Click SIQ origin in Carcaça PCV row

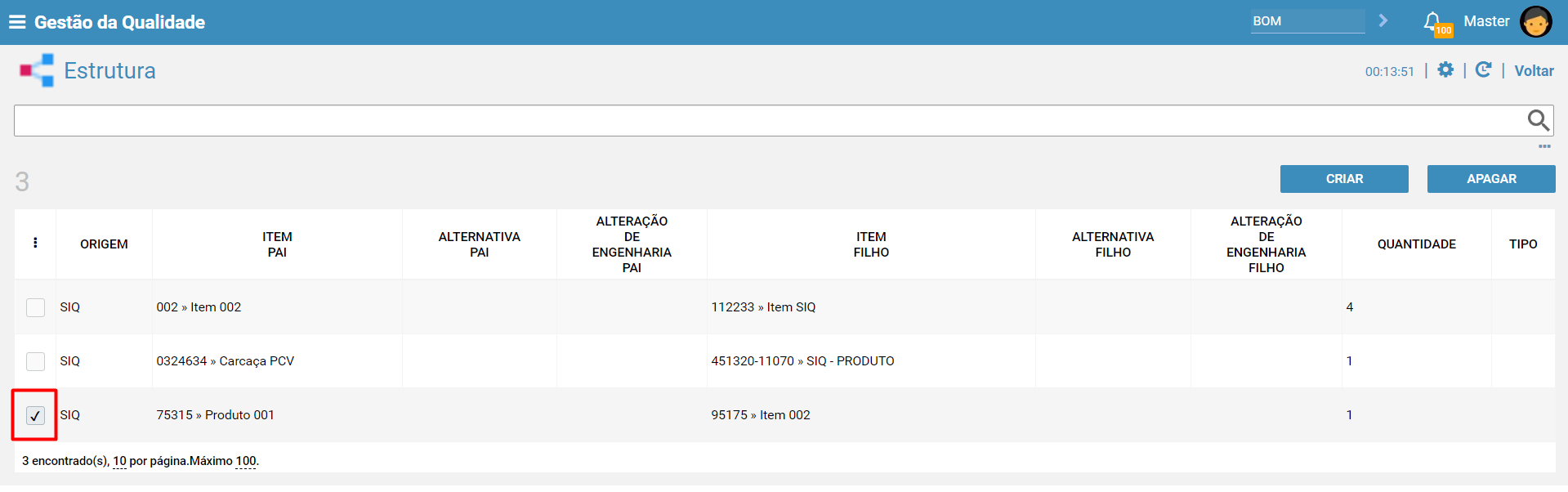pos(69,361)
